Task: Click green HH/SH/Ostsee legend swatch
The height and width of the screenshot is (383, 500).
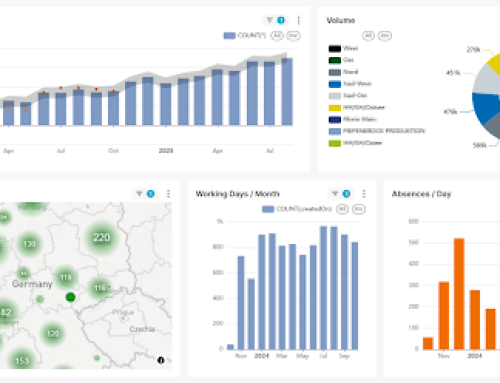Action: (x=335, y=143)
